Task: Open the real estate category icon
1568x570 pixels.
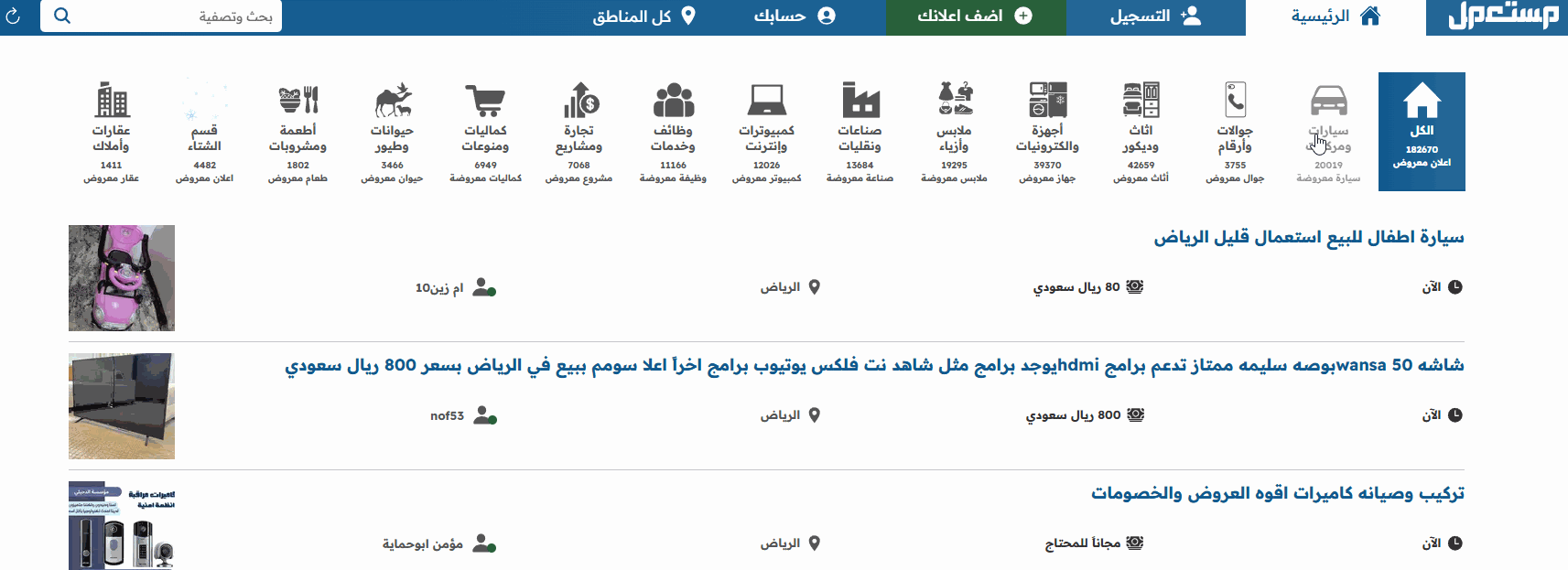Action: [111, 101]
